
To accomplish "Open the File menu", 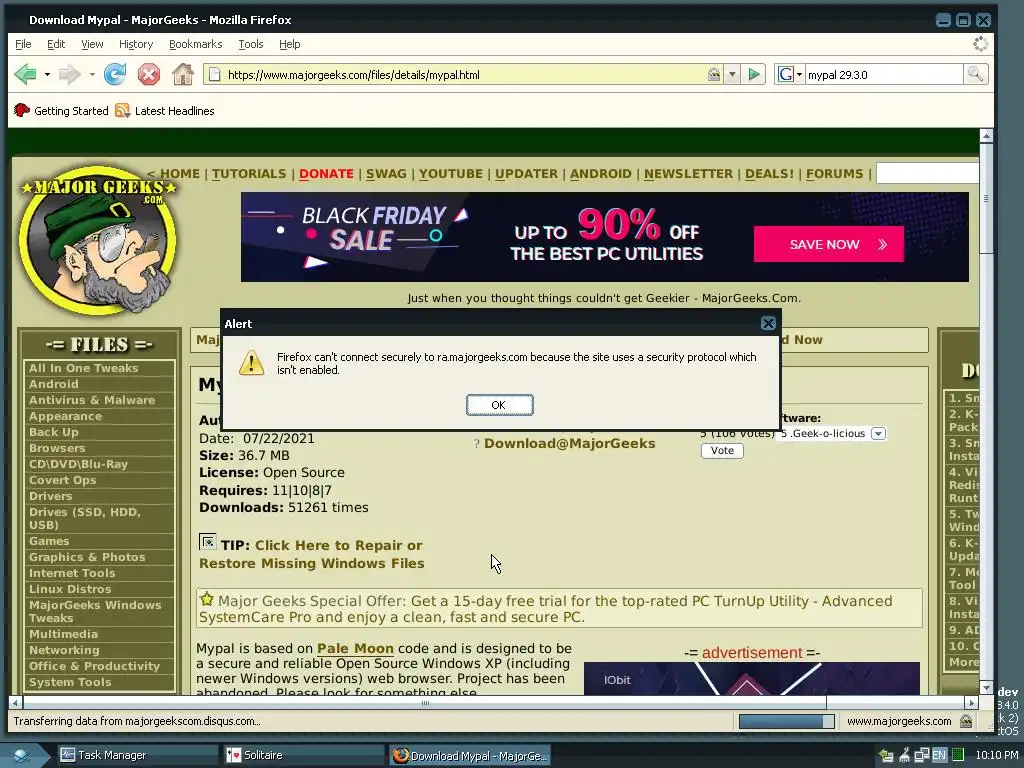I will coord(23,44).
